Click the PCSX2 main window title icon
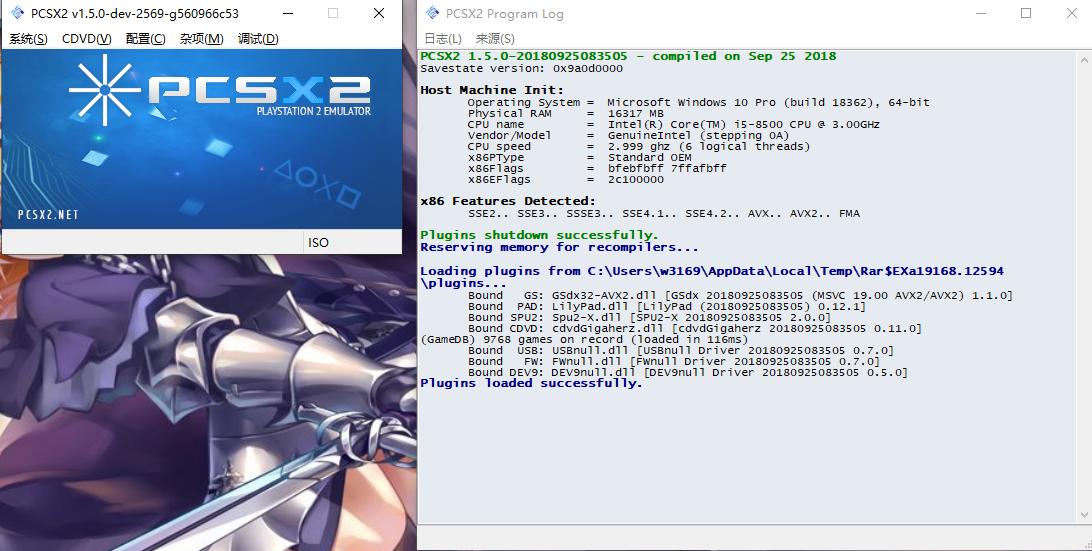 tap(17, 13)
